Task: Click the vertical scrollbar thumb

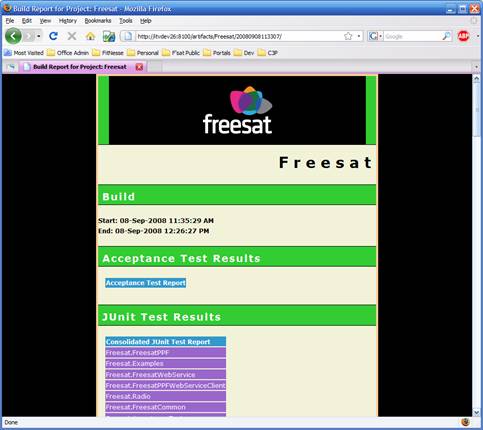Action: coord(477,110)
